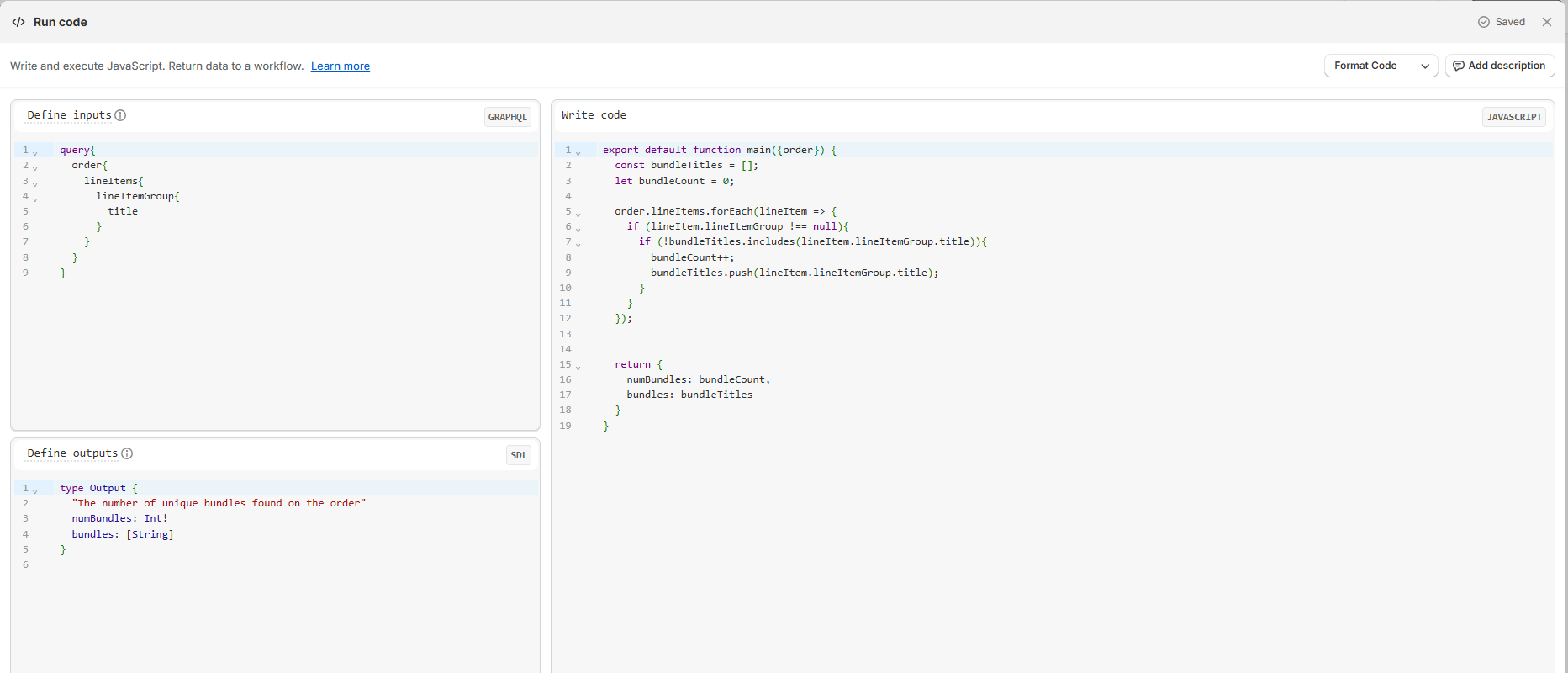Viewport: 1568px width, 673px height.
Task: Place cursor on bundleCount++ line
Action: click(692, 257)
